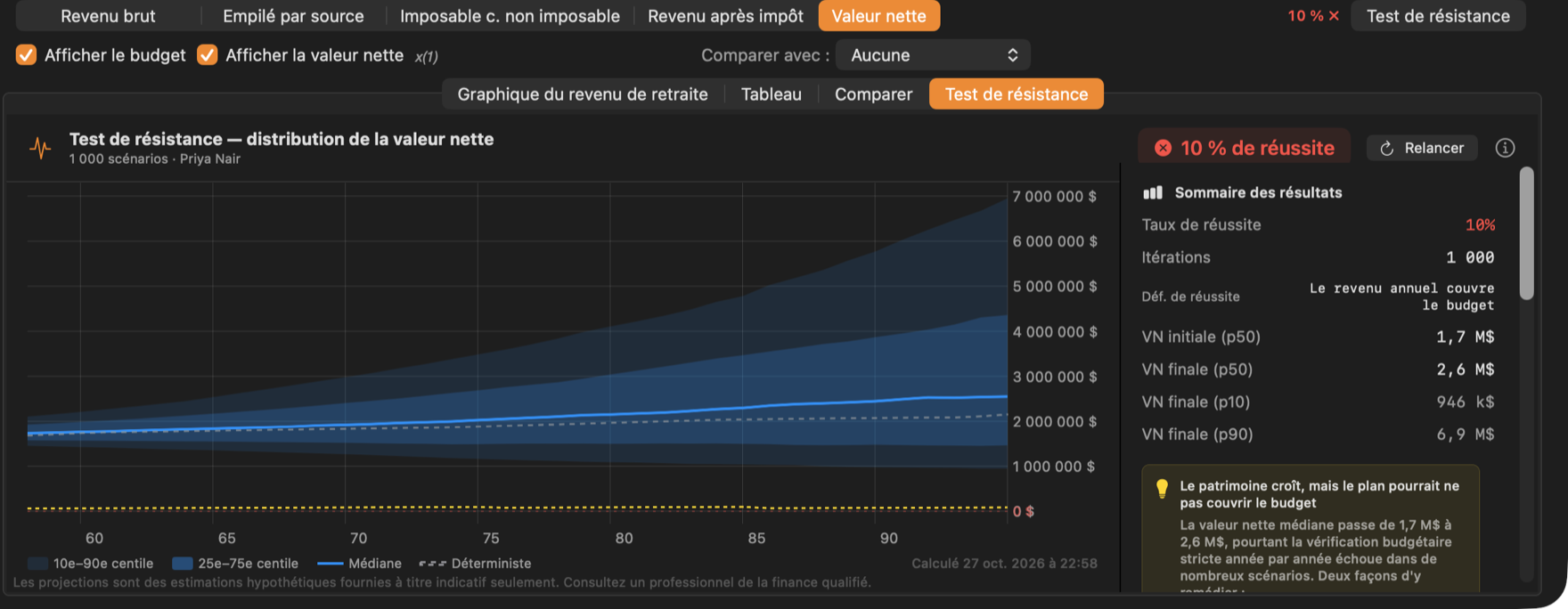This screenshot has width=1568, height=609.
Task: Click the 7 000 000 $ axis label
Action: 1055,196
